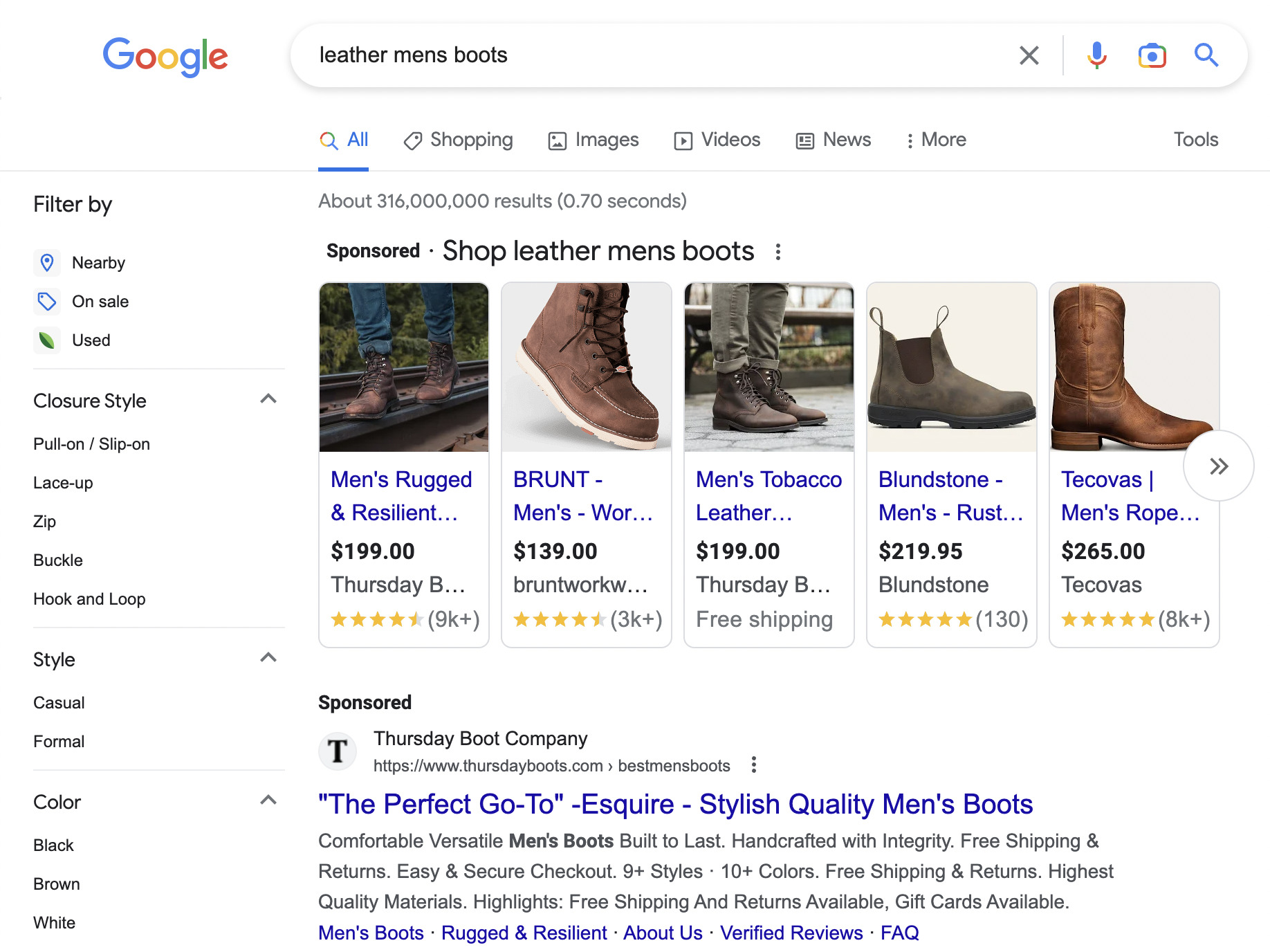Click inside the search input field
The width and height of the screenshot is (1270, 952).
(623, 55)
